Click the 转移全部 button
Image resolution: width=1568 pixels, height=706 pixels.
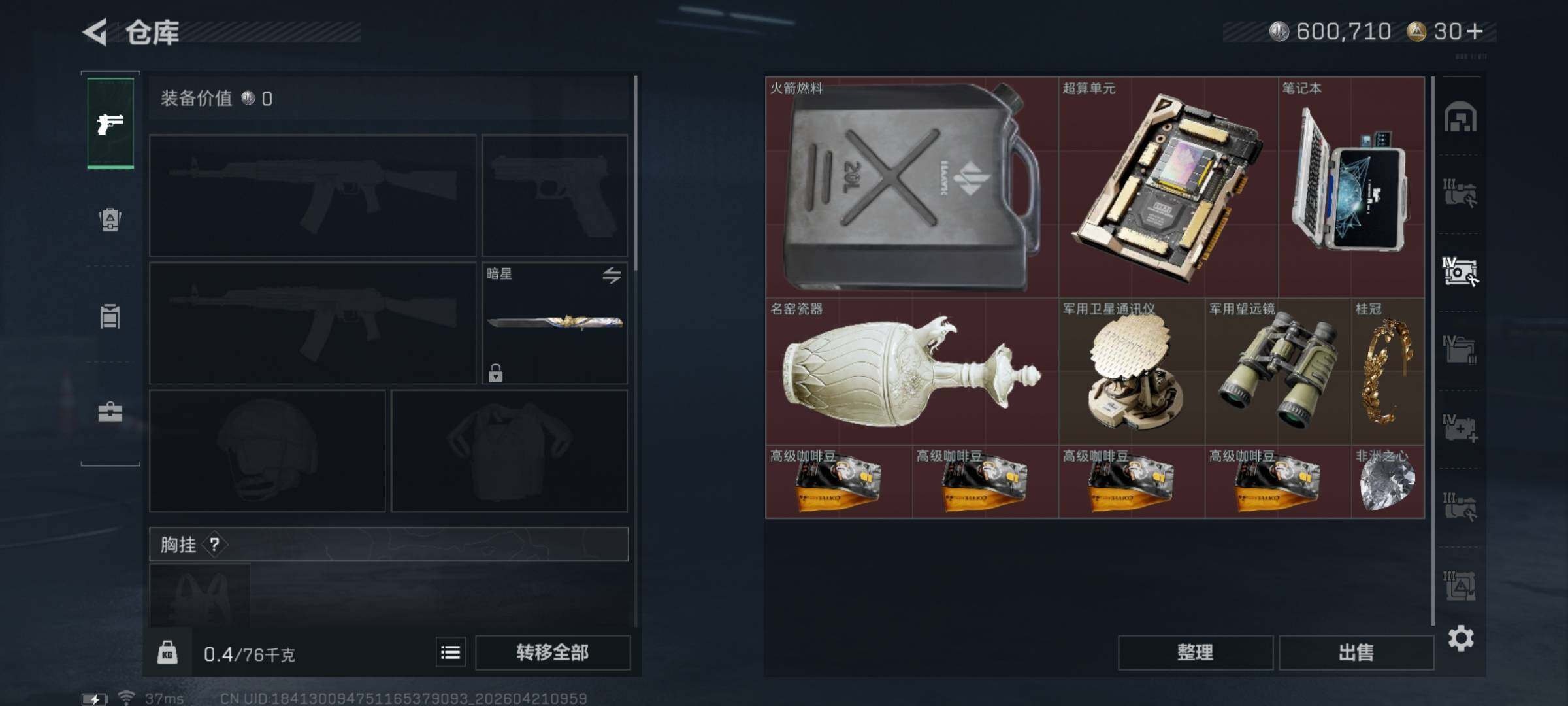[x=553, y=652]
